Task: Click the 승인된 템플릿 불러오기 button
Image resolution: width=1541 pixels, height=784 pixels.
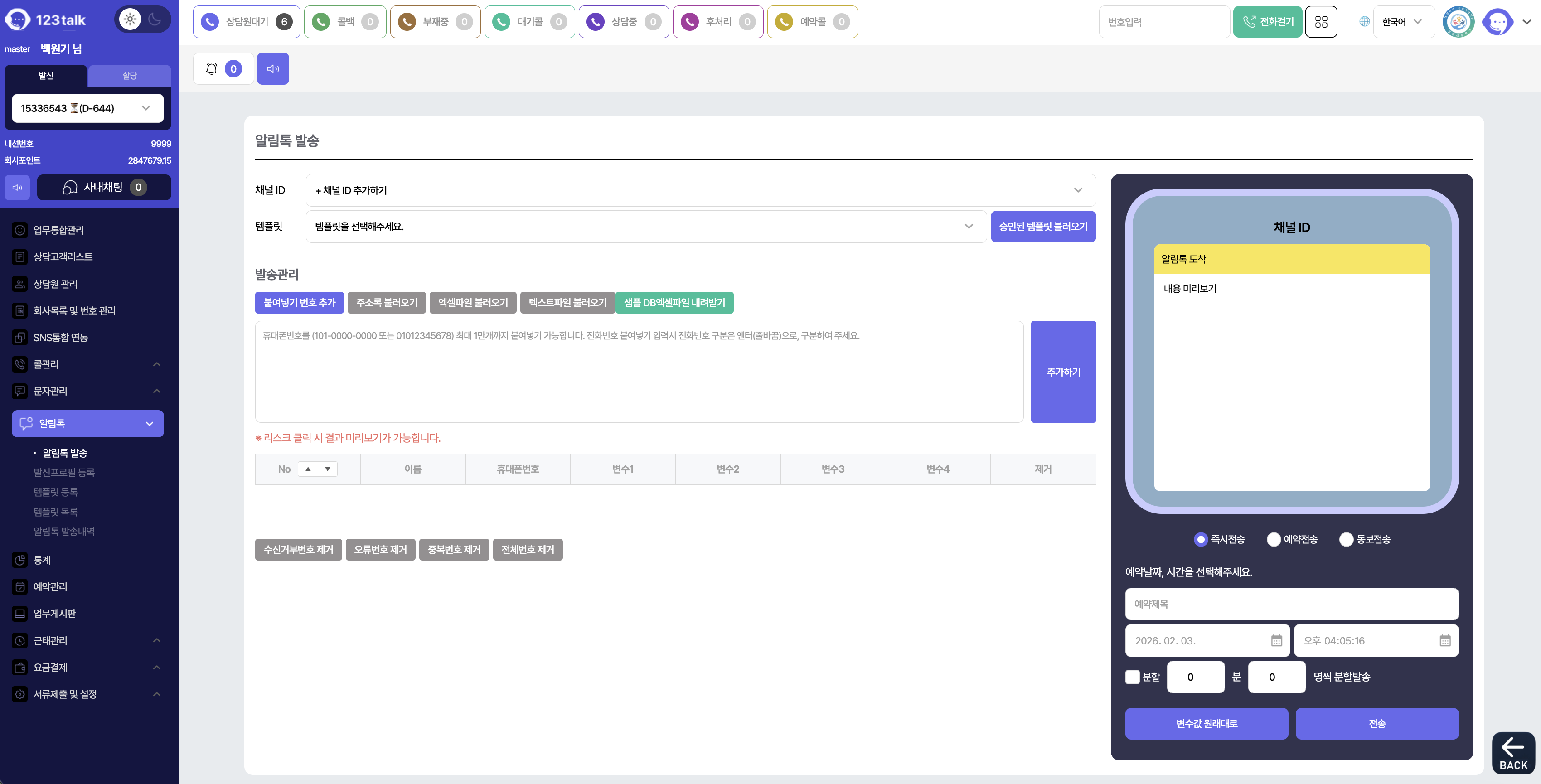Action: click(1043, 227)
